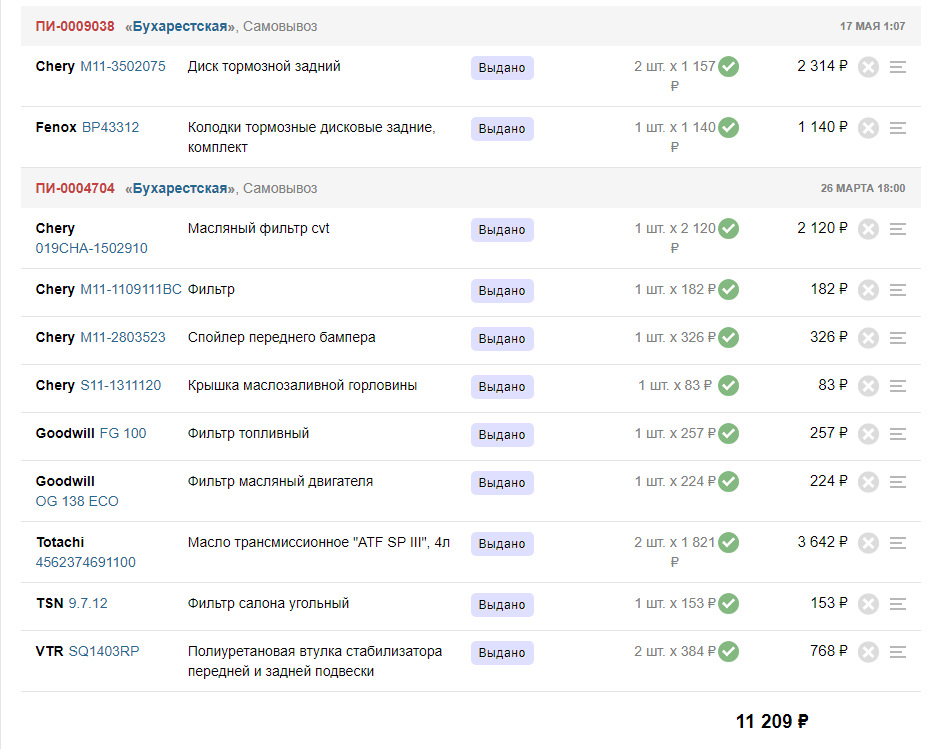Click green checkmark for Спойлер переднего бампера
This screenshot has height=749, width=936.
click(728, 337)
